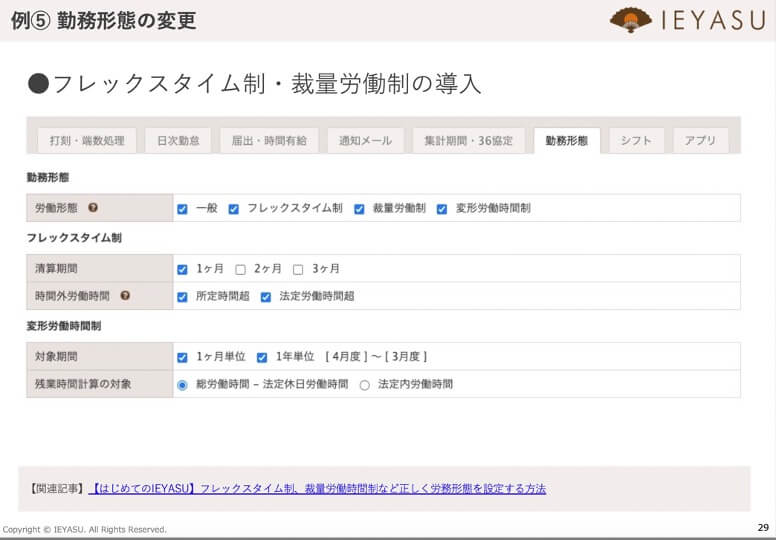Uncheck the 一般 work style checkbox
This screenshot has height=540, width=776.
(x=182, y=209)
